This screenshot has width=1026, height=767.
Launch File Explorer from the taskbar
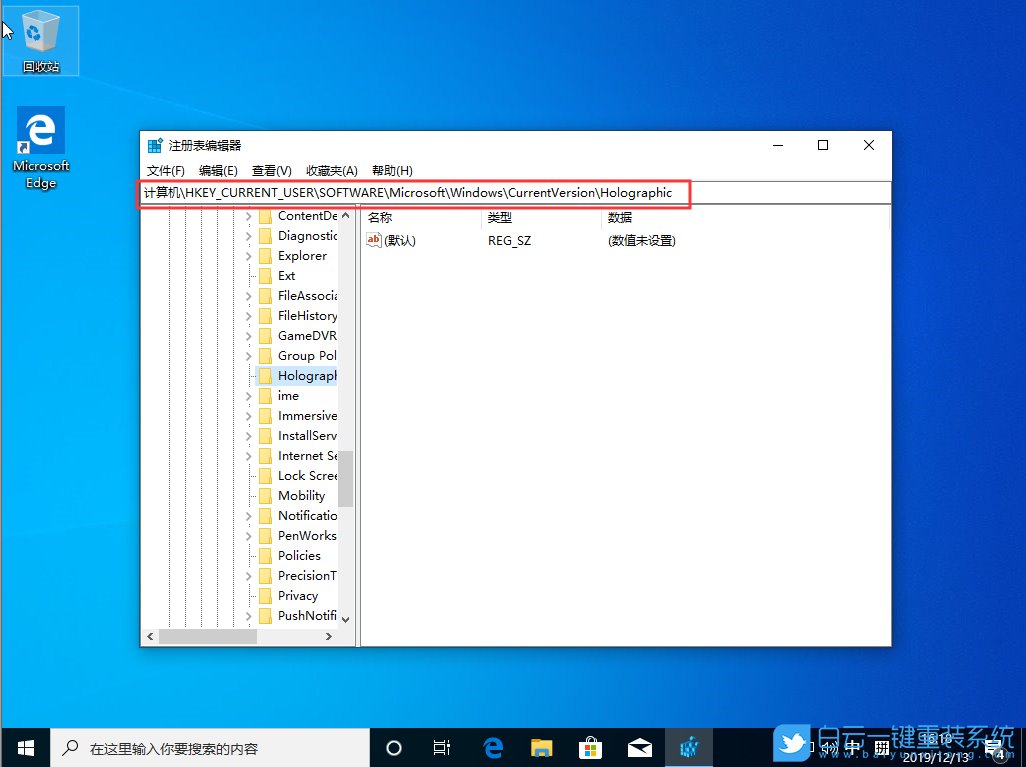[541, 747]
